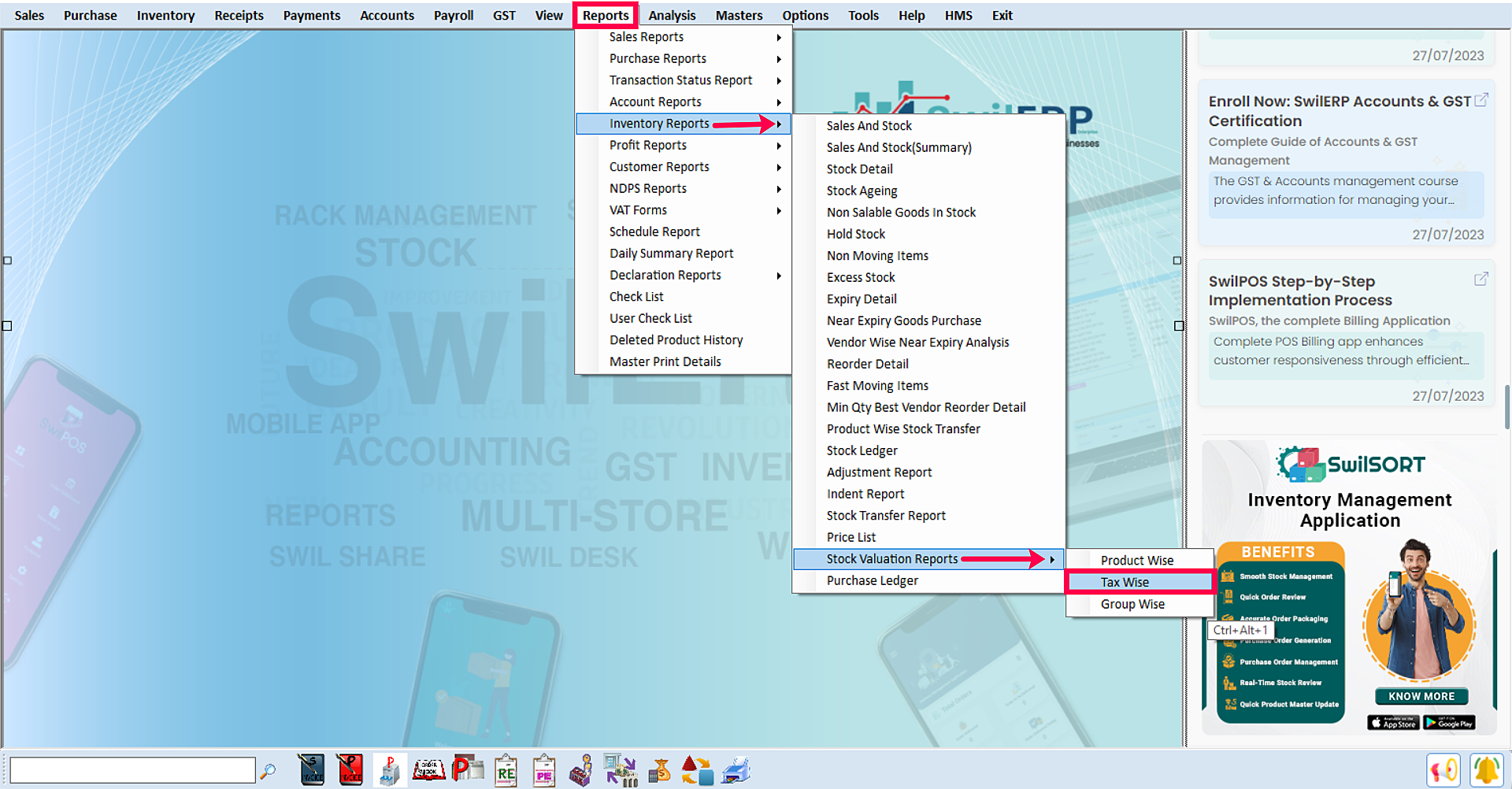
Task: Click the magnifier search icon in the bottom toolbar
Action: tap(268, 770)
